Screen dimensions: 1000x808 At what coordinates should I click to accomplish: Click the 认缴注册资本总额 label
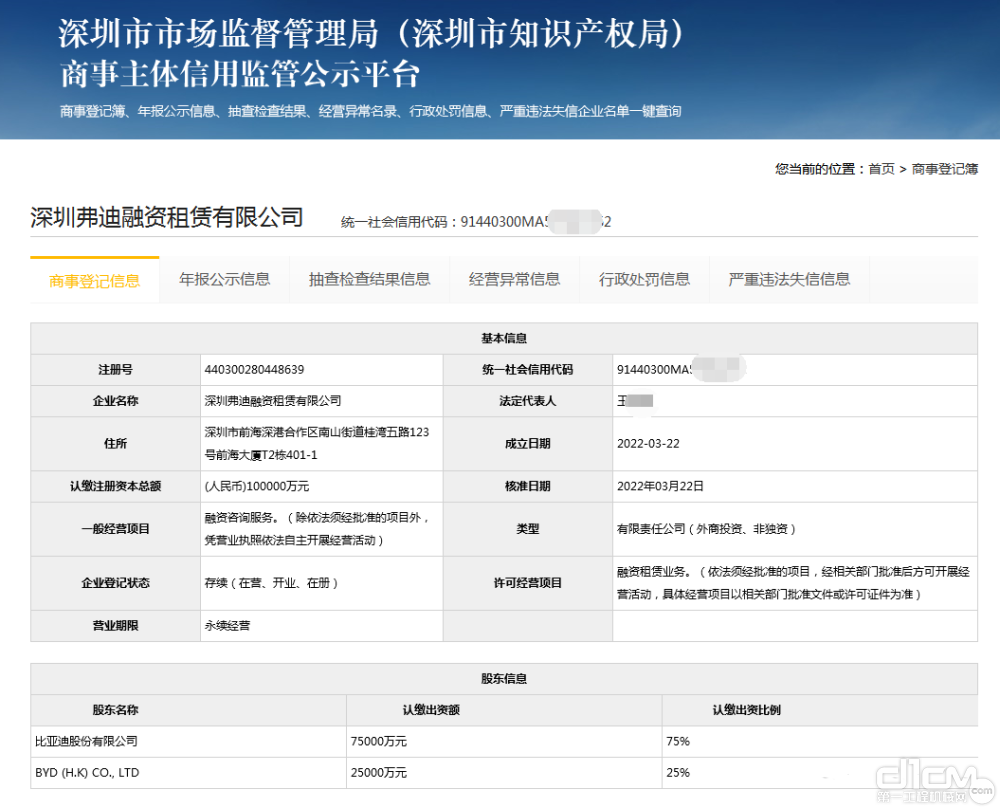point(115,487)
